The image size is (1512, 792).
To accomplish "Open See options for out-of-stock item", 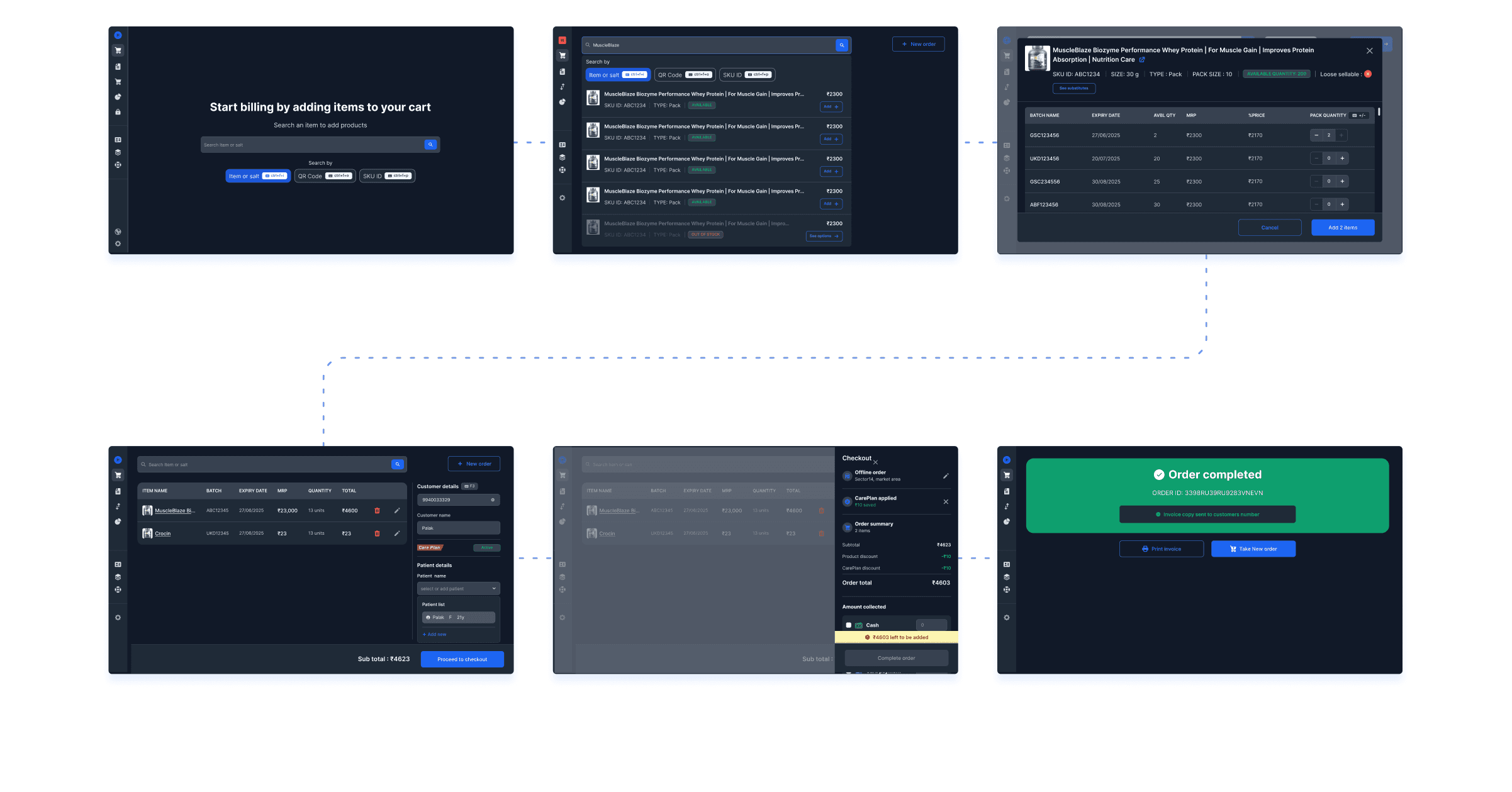I will 824,237.
